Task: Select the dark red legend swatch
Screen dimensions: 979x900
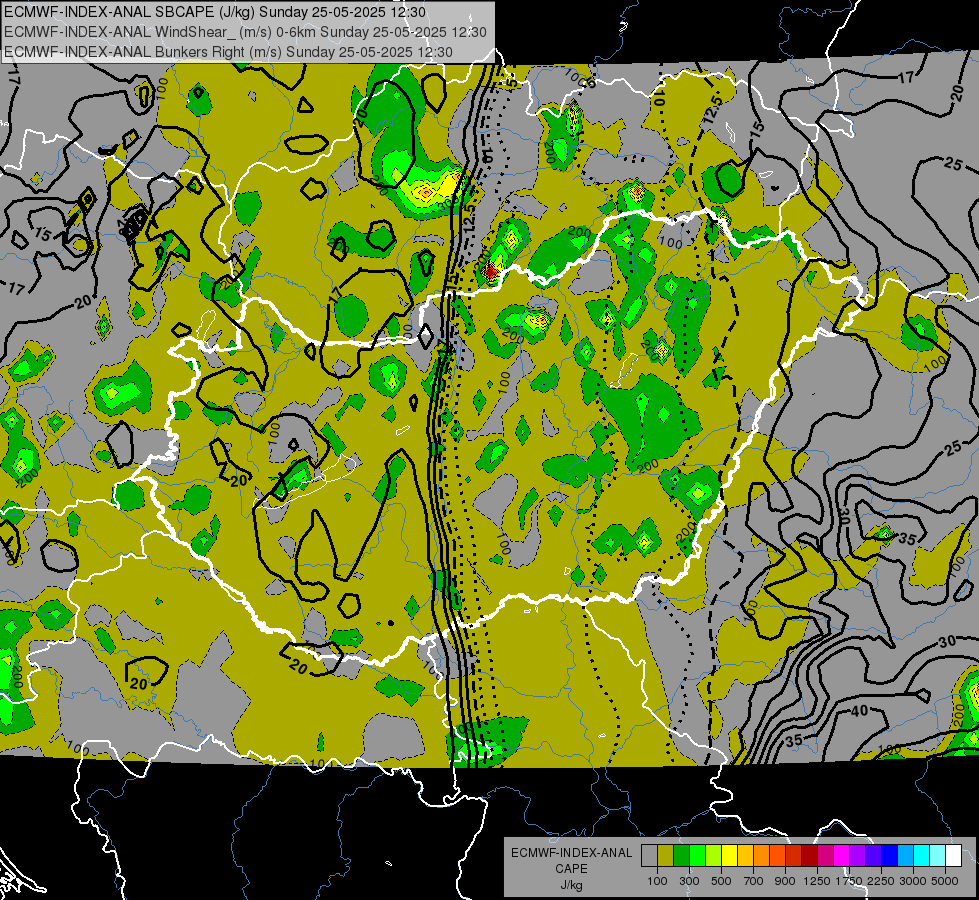Action: click(x=809, y=855)
